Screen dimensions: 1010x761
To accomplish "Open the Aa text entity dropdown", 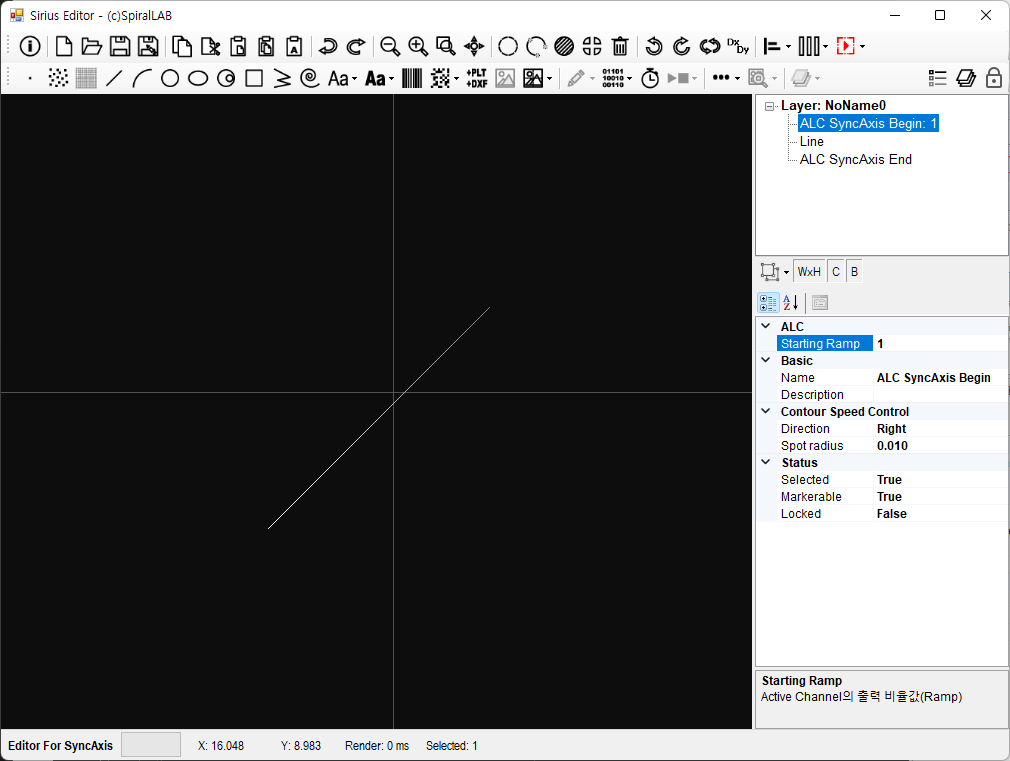I will pos(354,79).
